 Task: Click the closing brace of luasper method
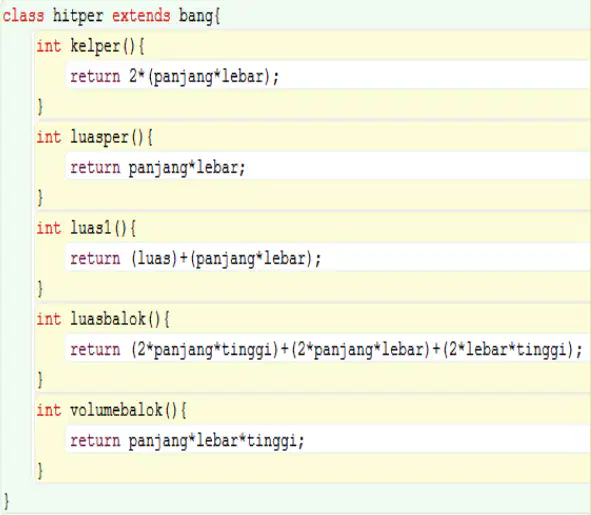(x=40, y=198)
